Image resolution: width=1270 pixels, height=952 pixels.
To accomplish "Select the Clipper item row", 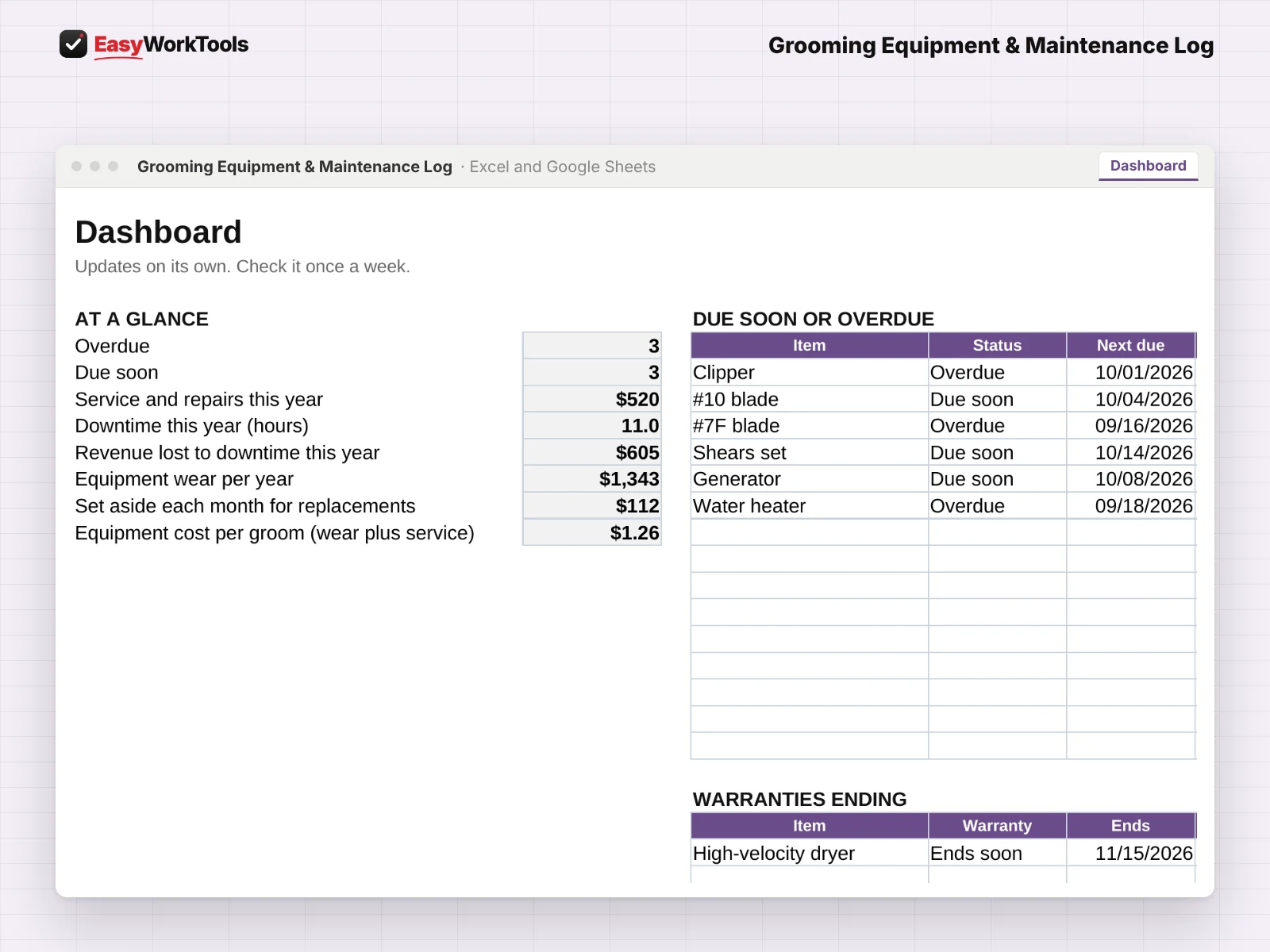I will (x=943, y=372).
